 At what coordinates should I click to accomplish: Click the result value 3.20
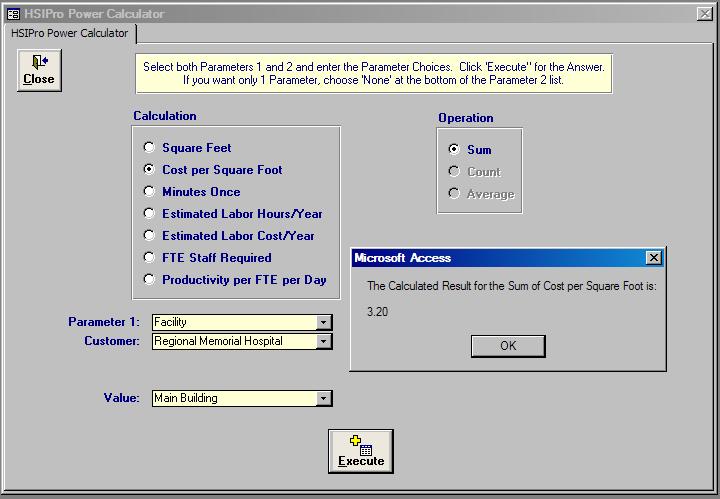[x=377, y=312]
